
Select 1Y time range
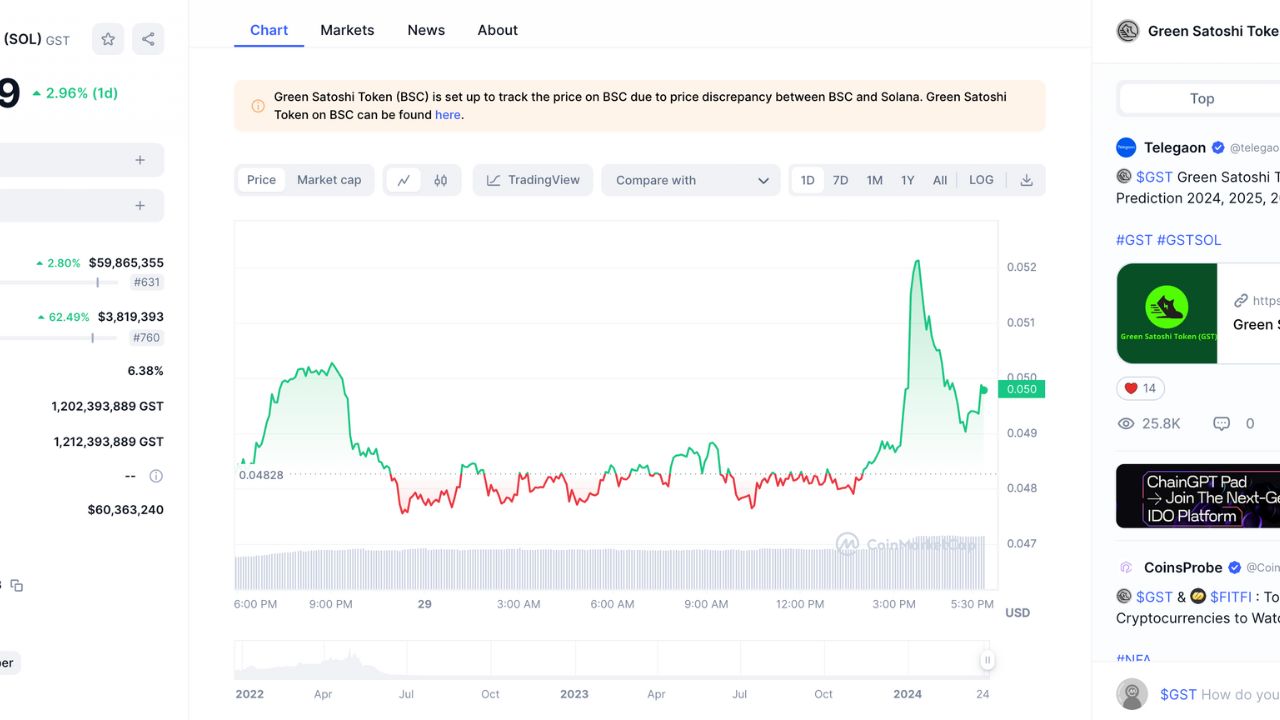tap(908, 180)
